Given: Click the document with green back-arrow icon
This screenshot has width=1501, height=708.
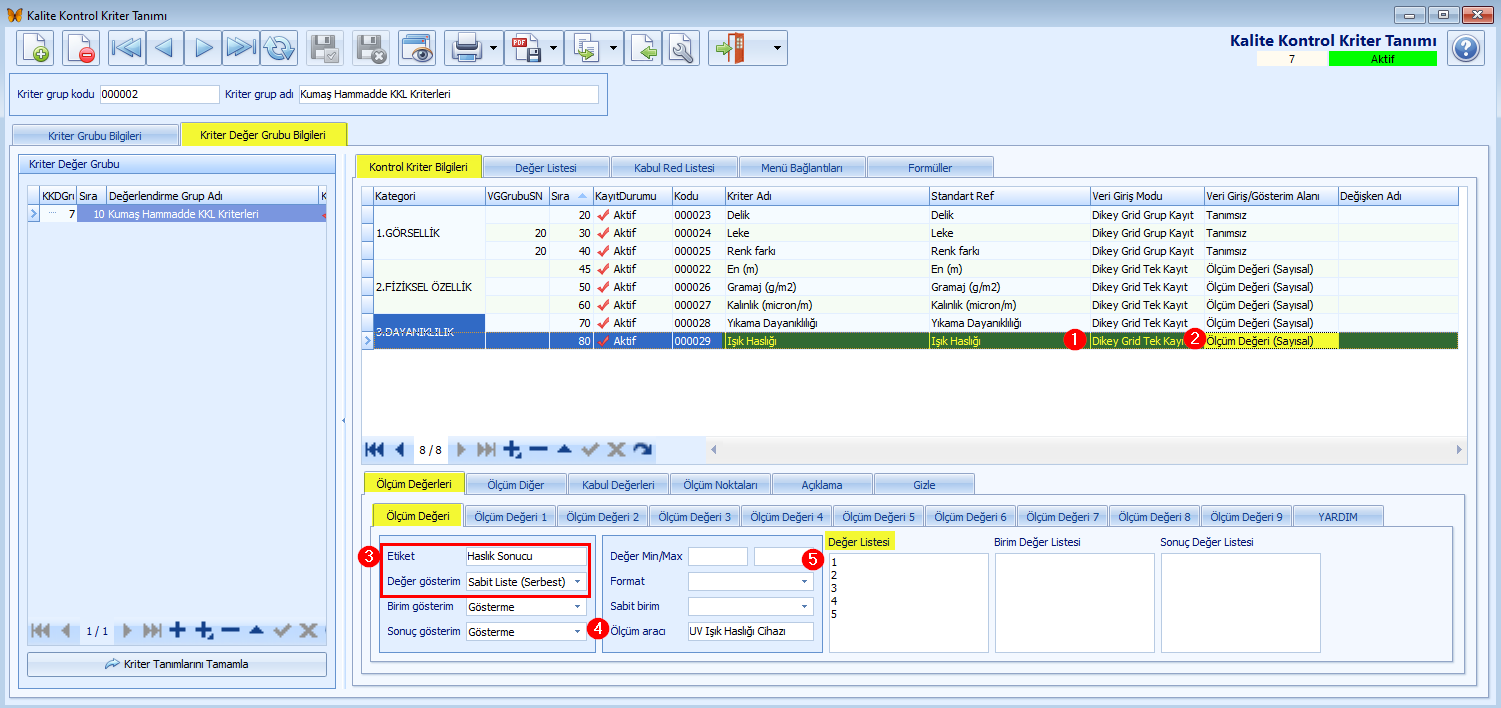Looking at the screenshot, I should click(x=643, y=48).
